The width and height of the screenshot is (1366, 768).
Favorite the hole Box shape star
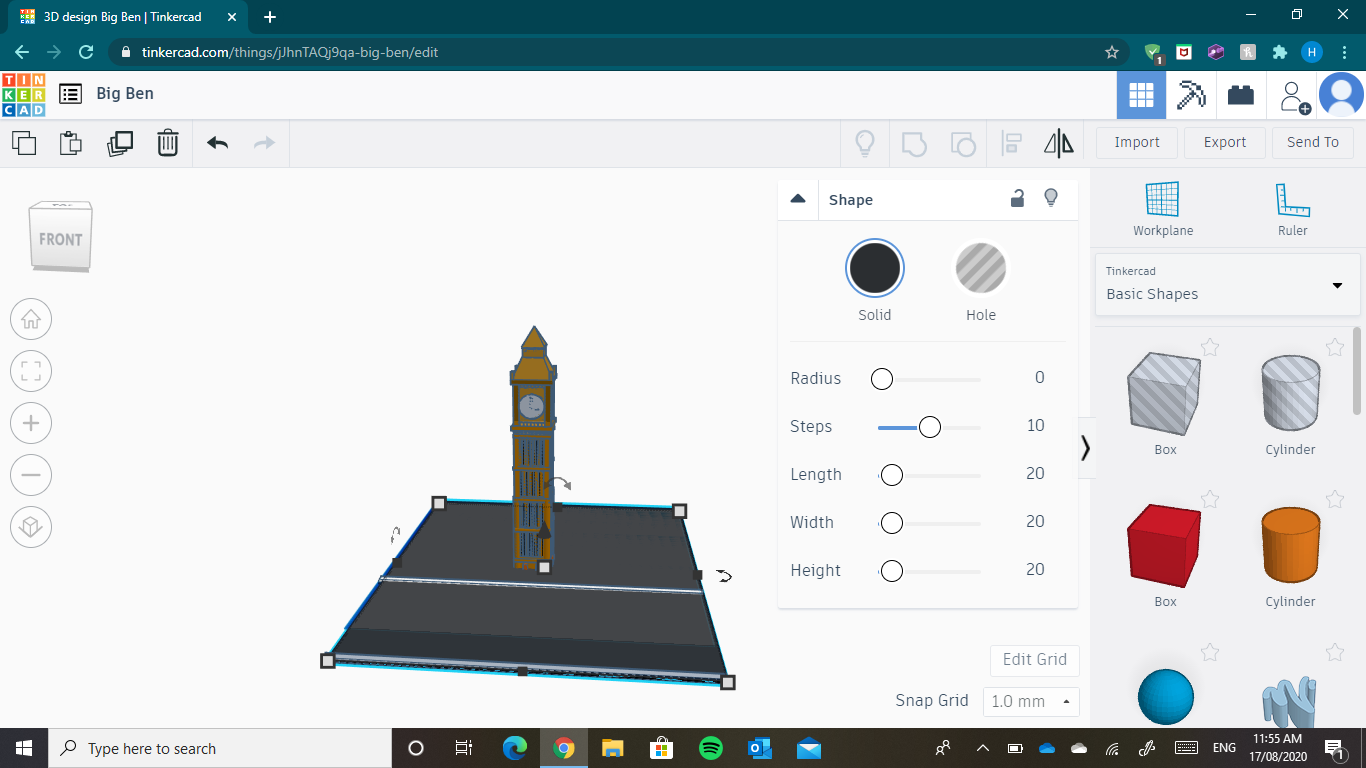[1210, 347]
